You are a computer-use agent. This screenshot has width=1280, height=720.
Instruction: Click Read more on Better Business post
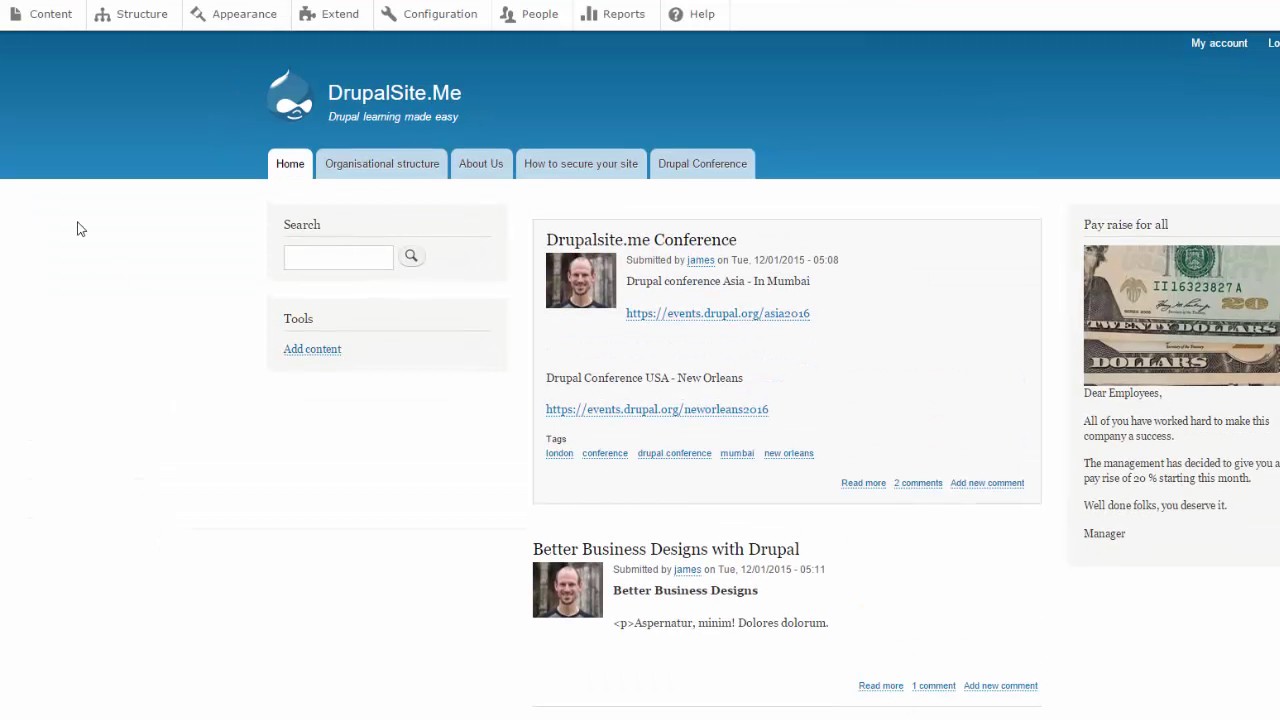881,686
